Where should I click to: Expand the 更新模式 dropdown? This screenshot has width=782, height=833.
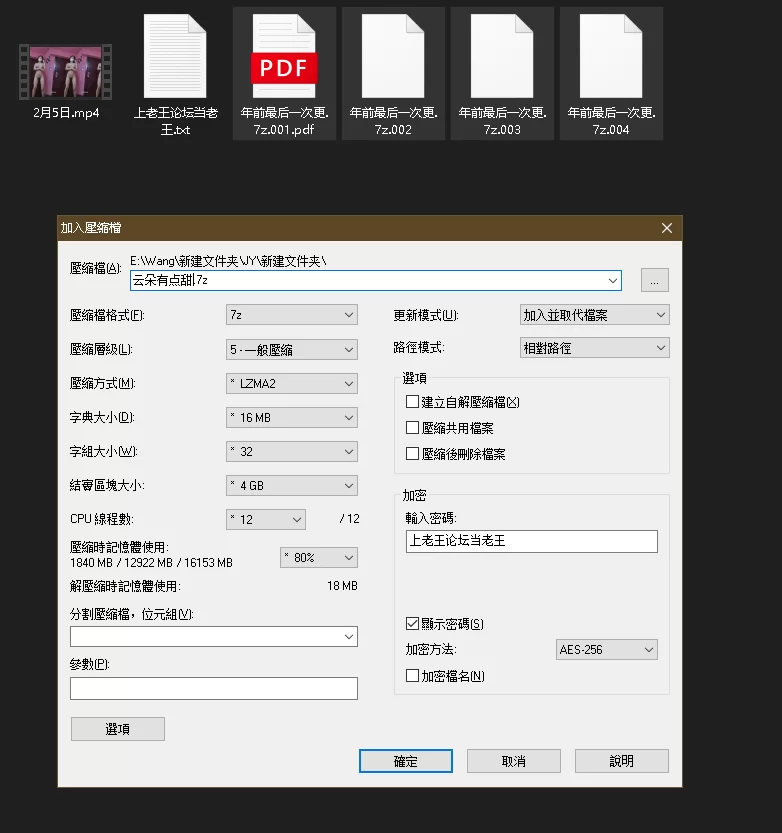(594, 315)
